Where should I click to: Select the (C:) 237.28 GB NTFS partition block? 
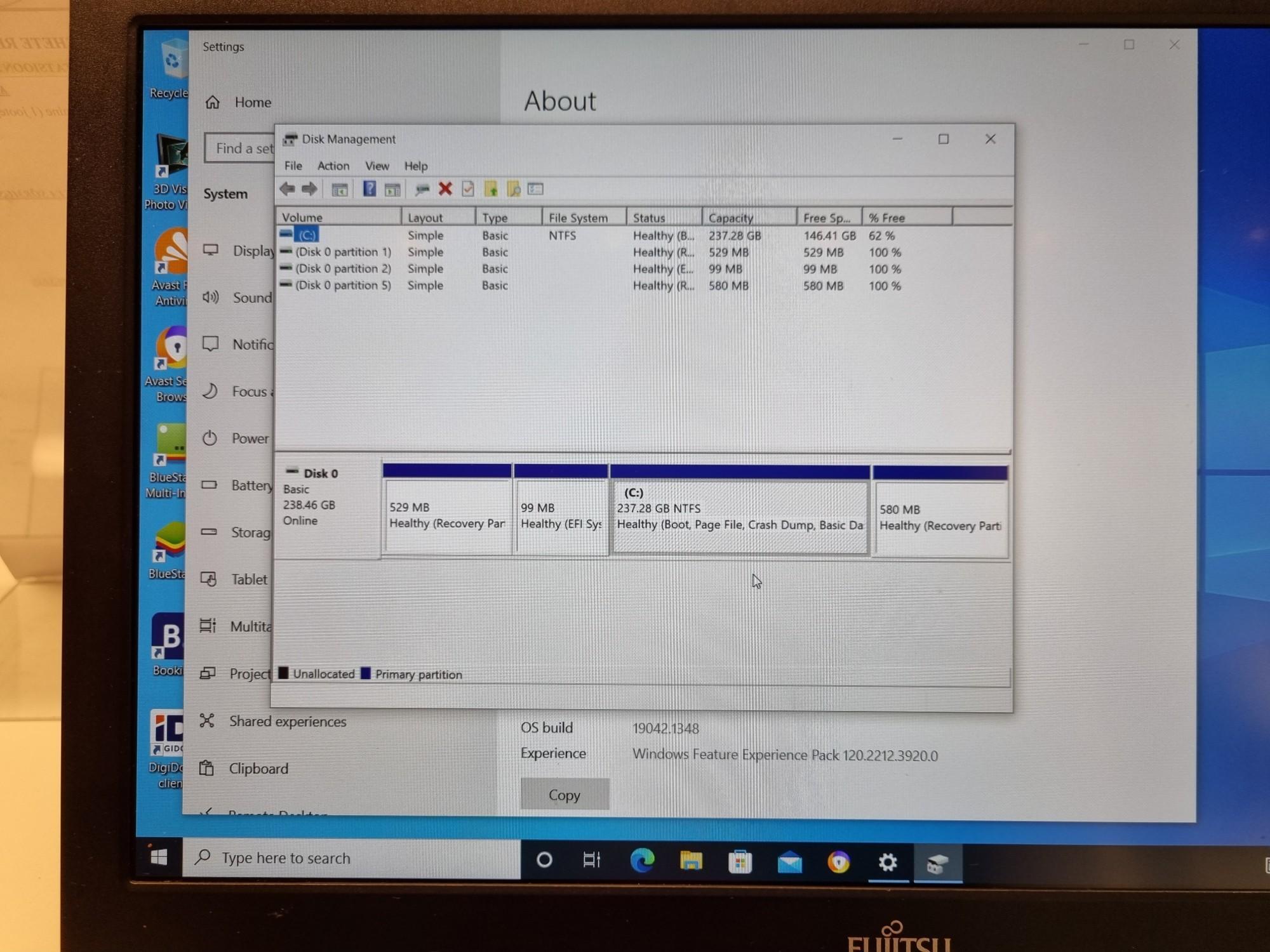pos(740,510)
